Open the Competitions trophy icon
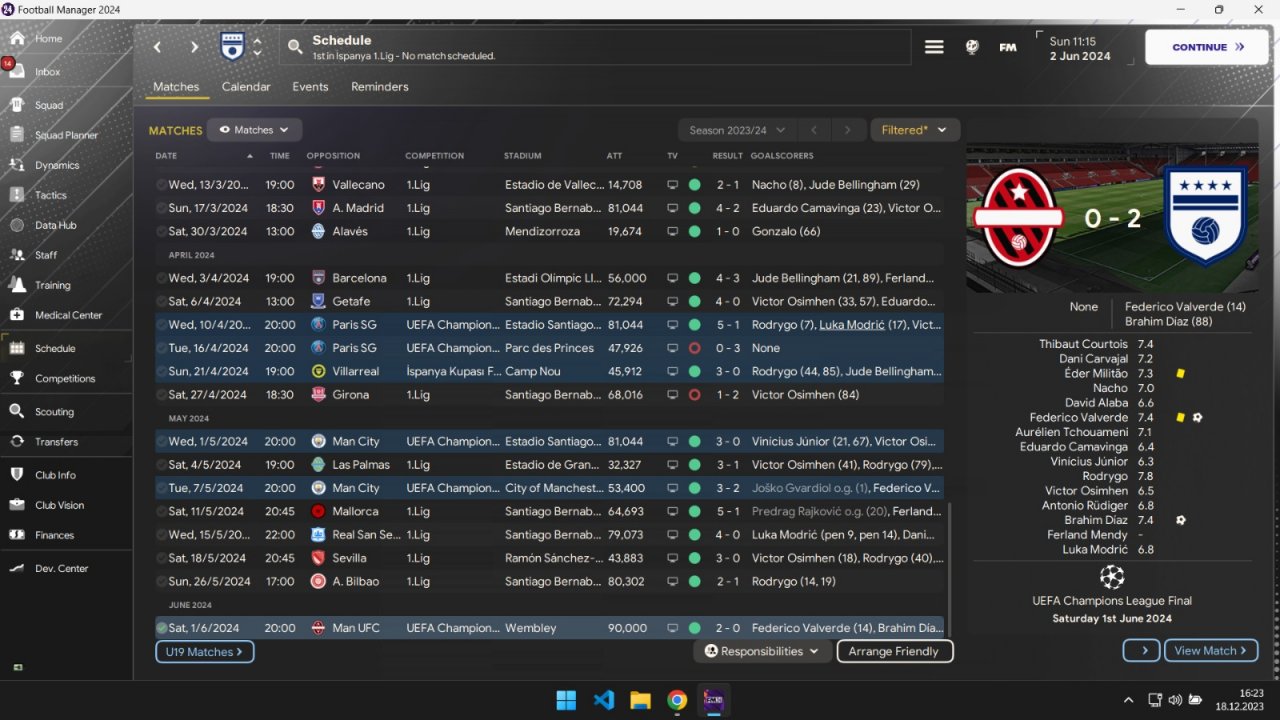This screenshot has width=1280, height=720. (17, 378)
